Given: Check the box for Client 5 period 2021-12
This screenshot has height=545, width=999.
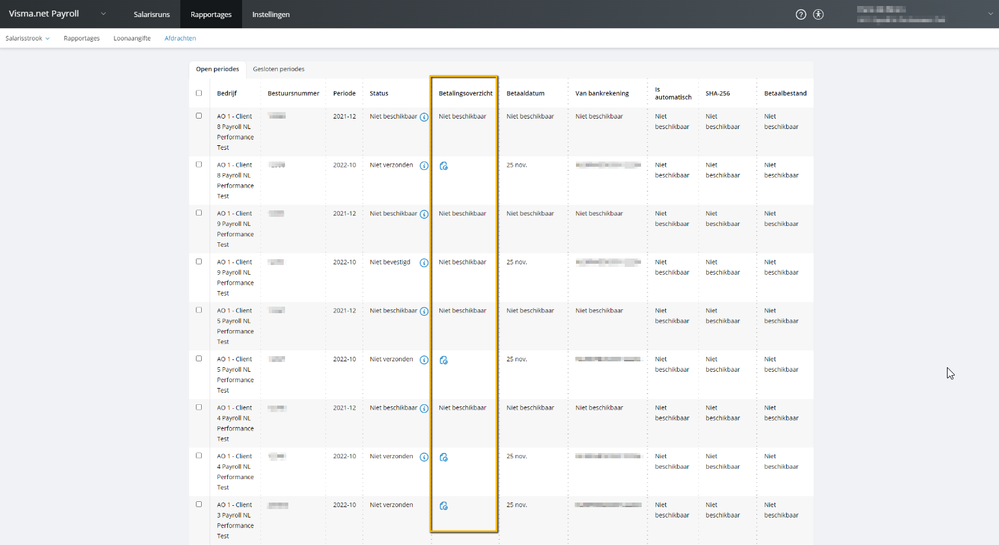Looking at the screenshot, I should click(x=199, y=310).
